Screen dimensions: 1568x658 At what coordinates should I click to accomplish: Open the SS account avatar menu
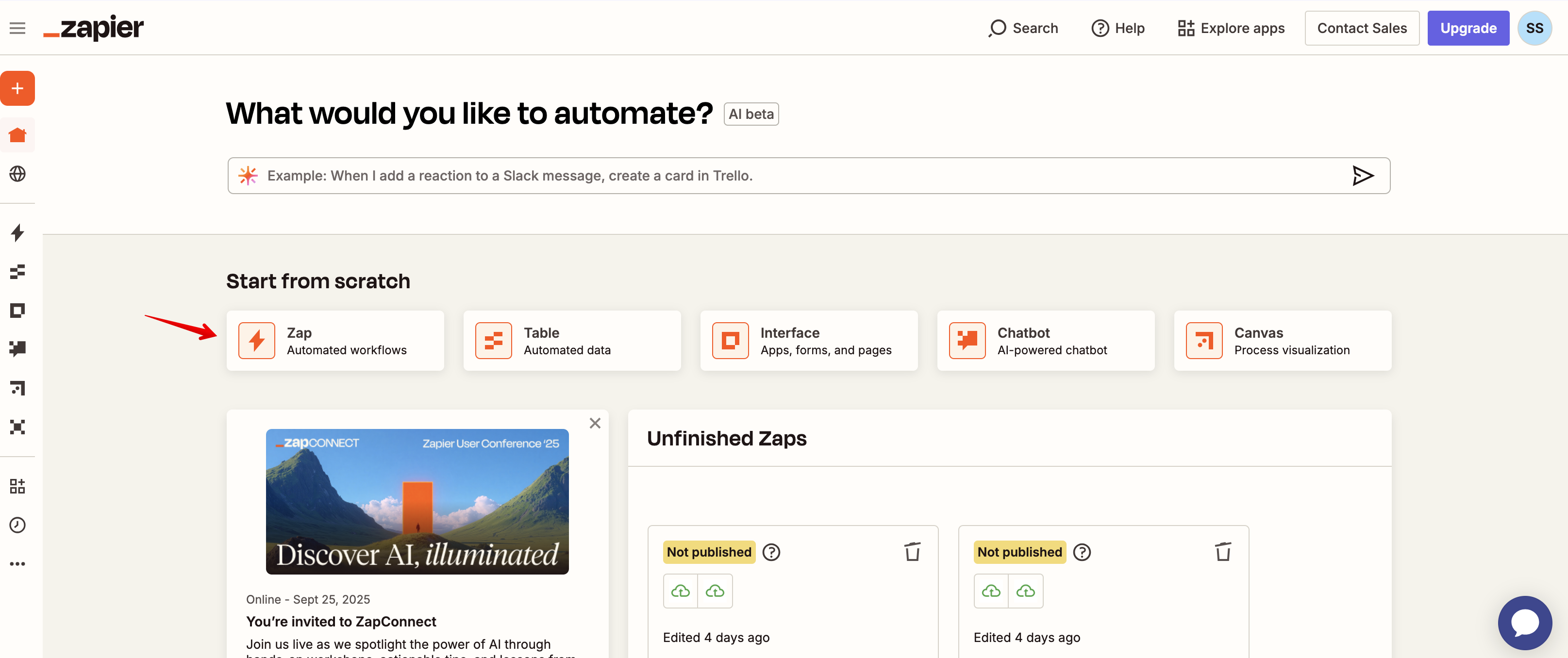click(1535, 28)
